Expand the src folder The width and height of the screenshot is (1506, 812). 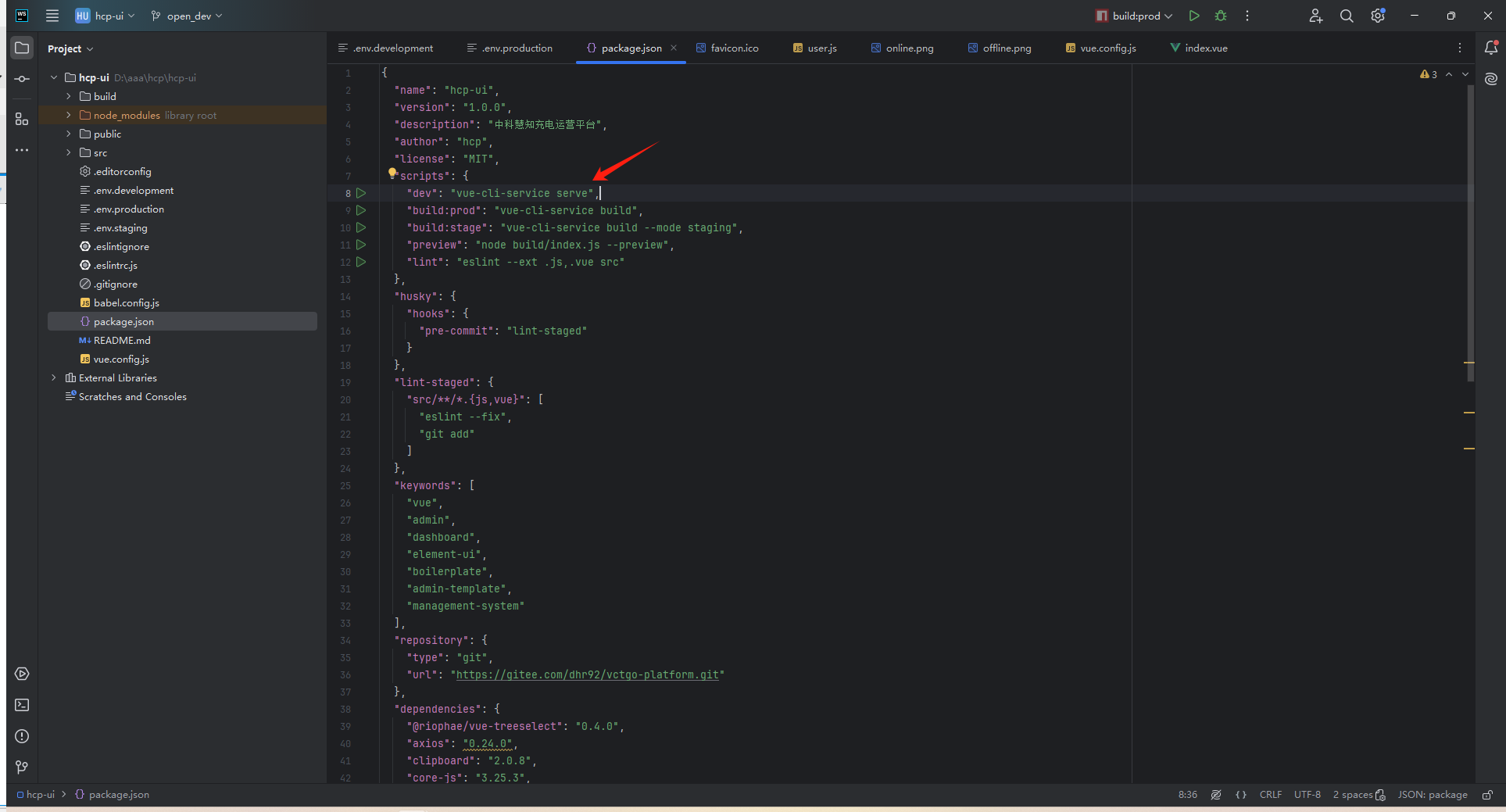pos(69,152)
